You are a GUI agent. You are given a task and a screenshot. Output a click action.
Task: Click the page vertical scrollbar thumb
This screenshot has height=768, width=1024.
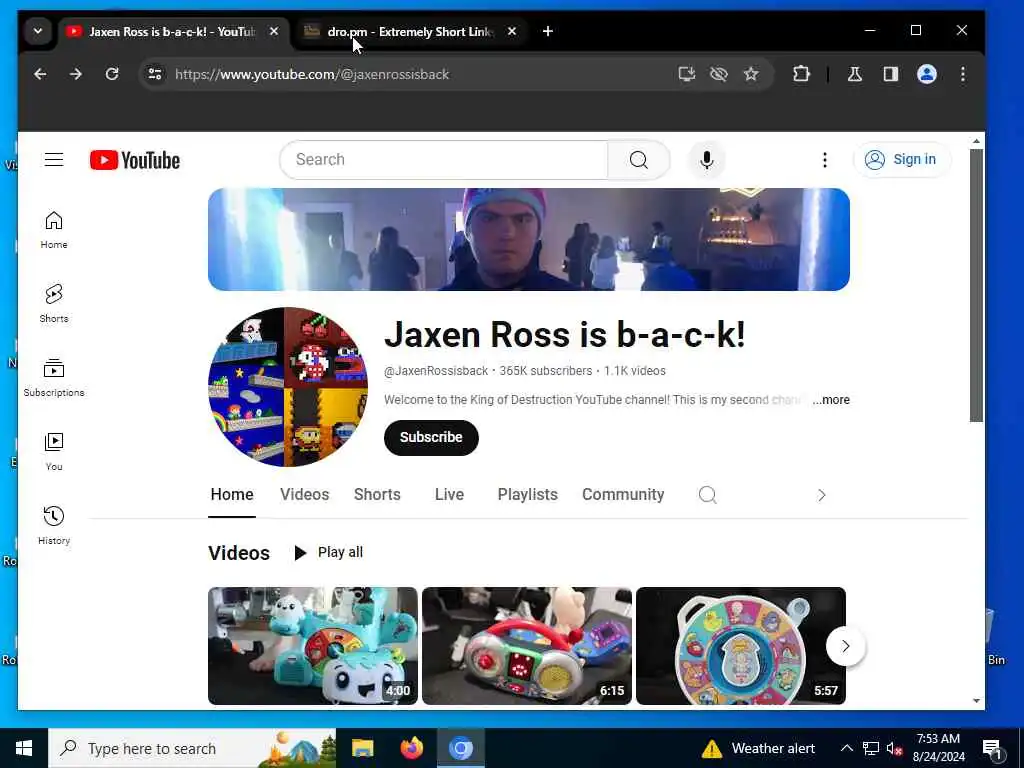point(976,285)
